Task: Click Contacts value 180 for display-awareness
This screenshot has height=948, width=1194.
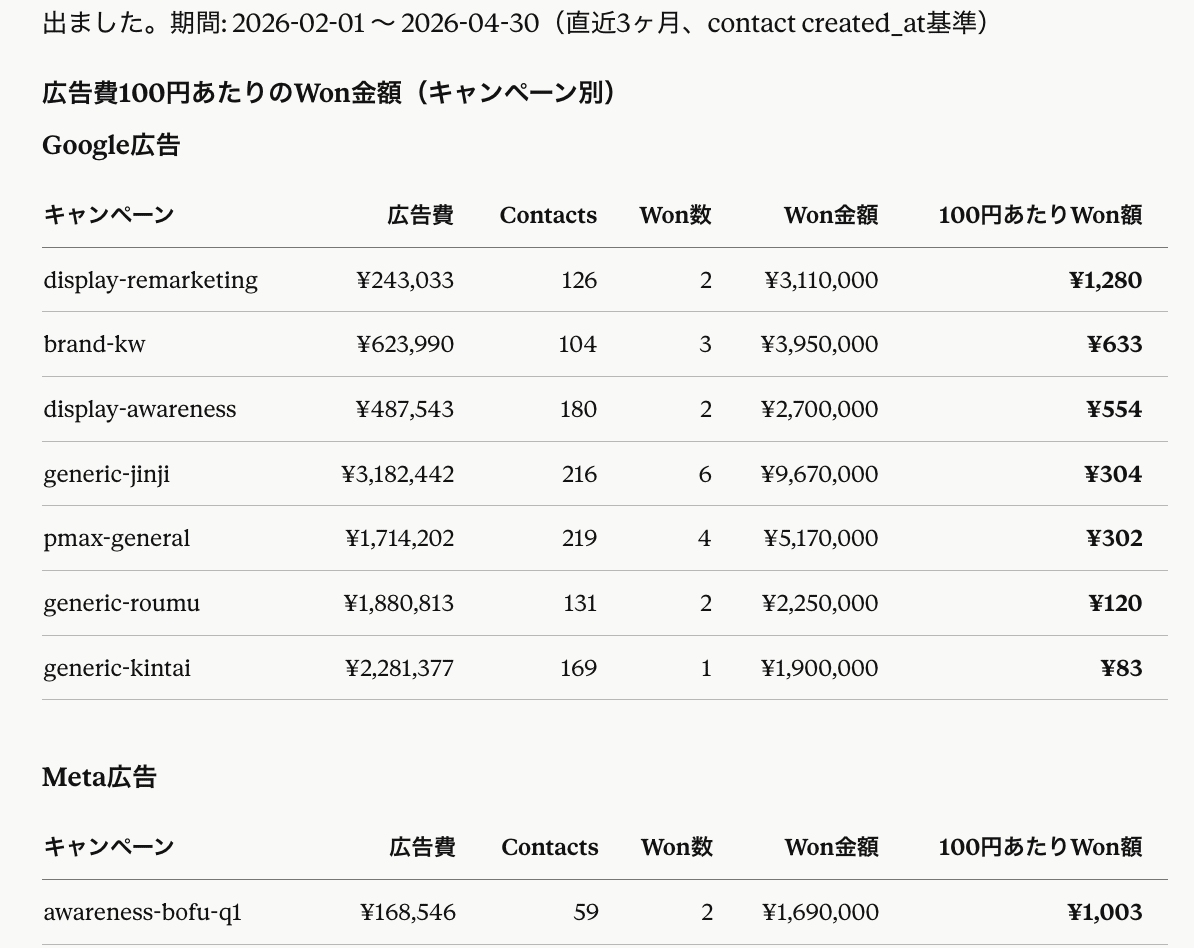Action: 579,410
